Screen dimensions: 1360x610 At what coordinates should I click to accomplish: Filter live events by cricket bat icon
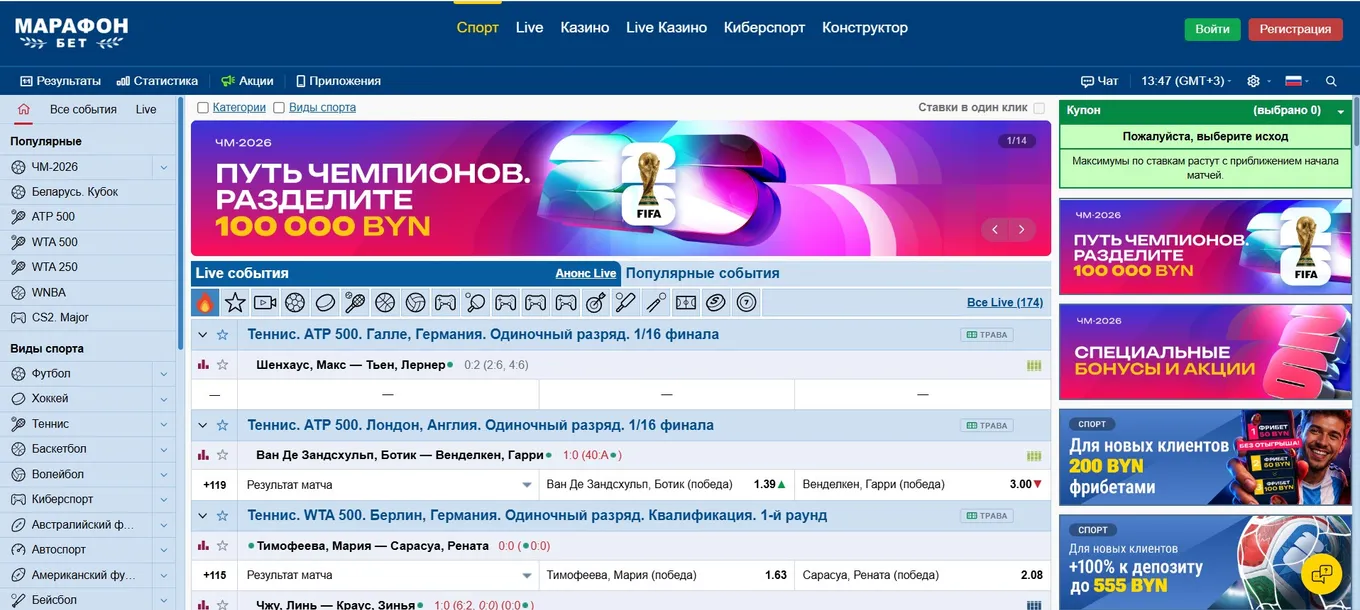tap(625, 302)
